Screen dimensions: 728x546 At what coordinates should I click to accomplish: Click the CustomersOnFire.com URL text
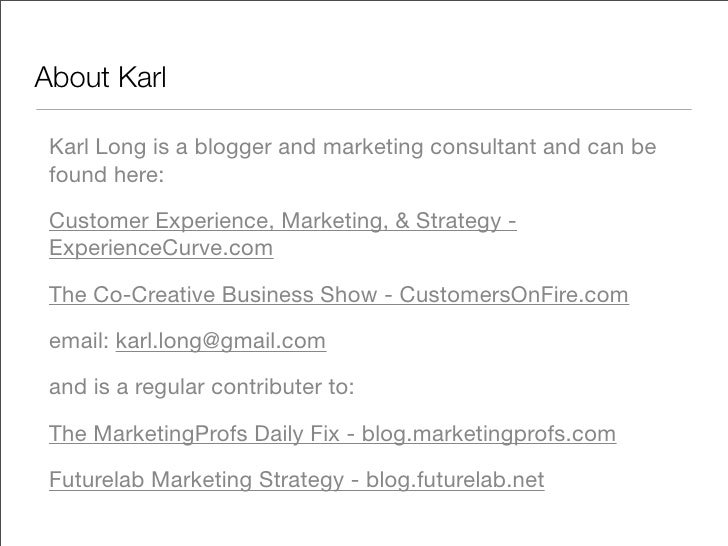pos(514,294)
